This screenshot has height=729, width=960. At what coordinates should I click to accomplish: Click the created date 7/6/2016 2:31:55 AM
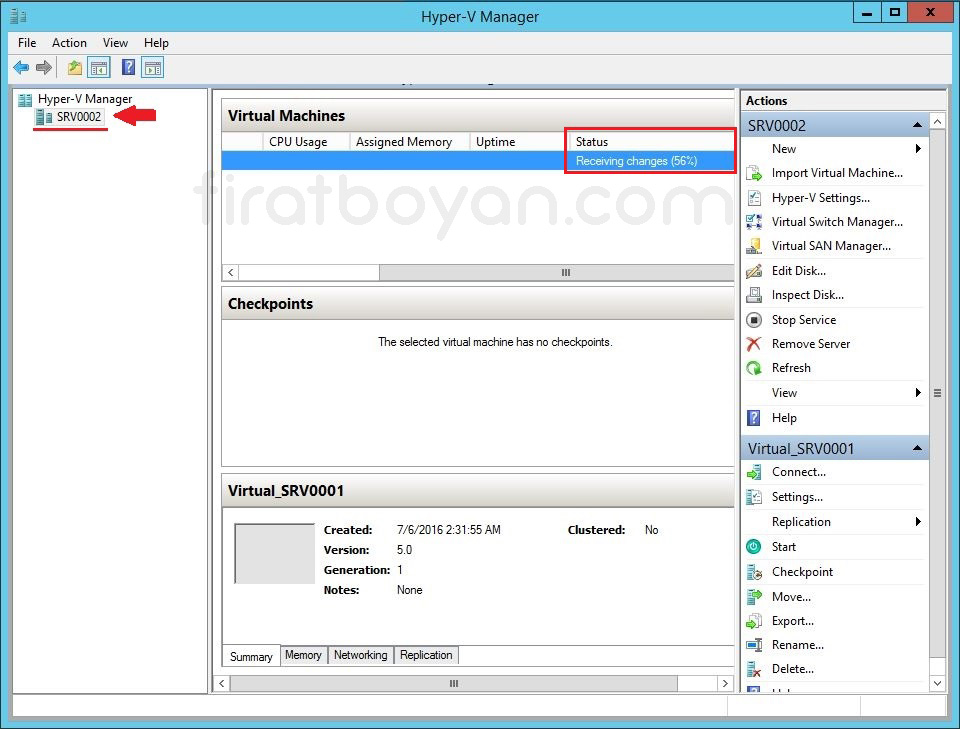(x=449, y=530)
